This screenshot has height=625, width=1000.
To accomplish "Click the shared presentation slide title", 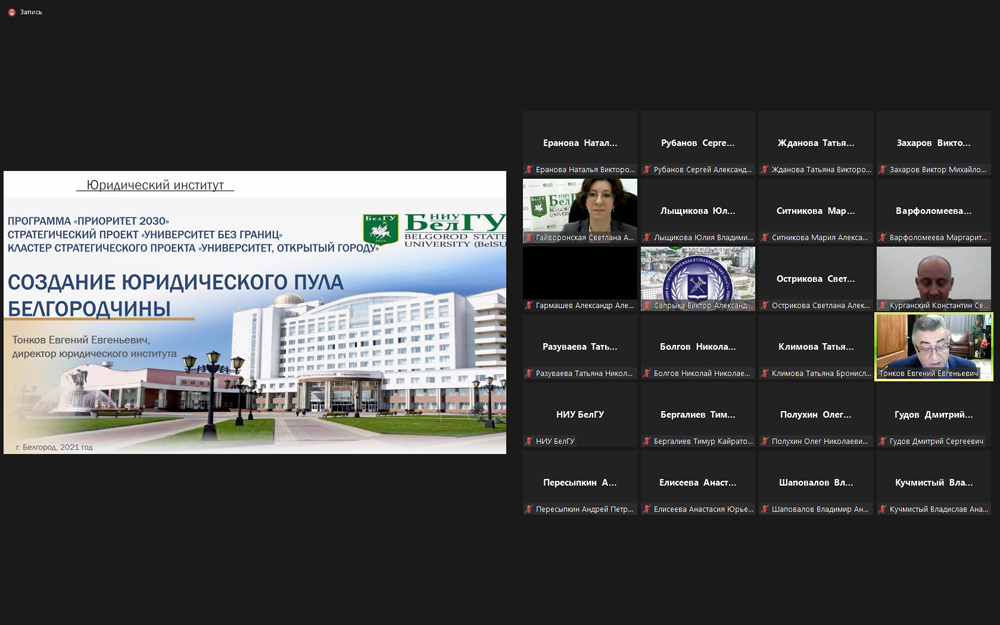I will pos(175,294).
